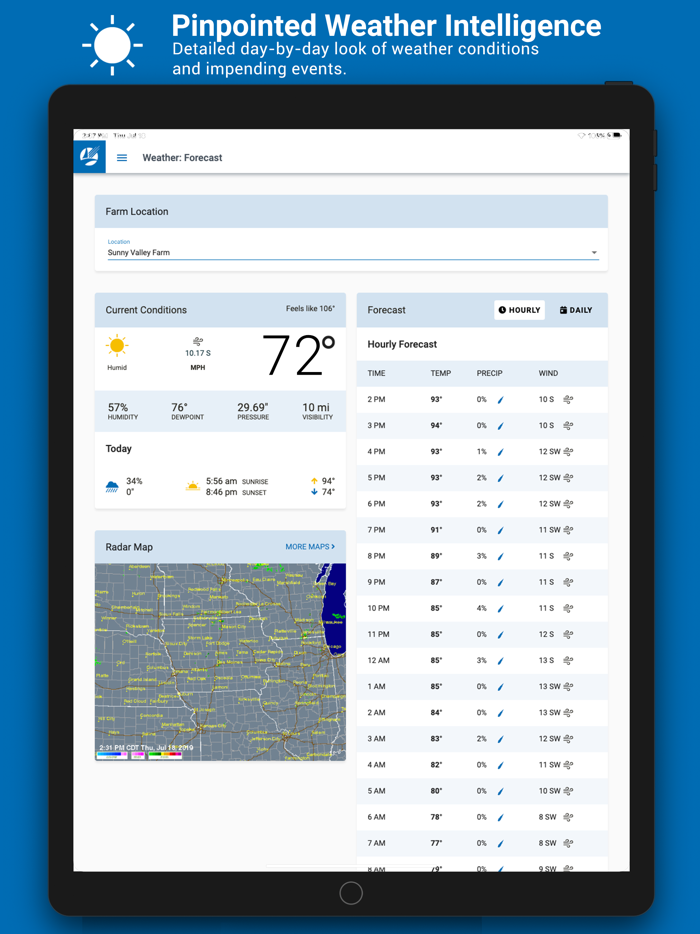Click the Hourly Forecast heading

[x=402, y=344]
